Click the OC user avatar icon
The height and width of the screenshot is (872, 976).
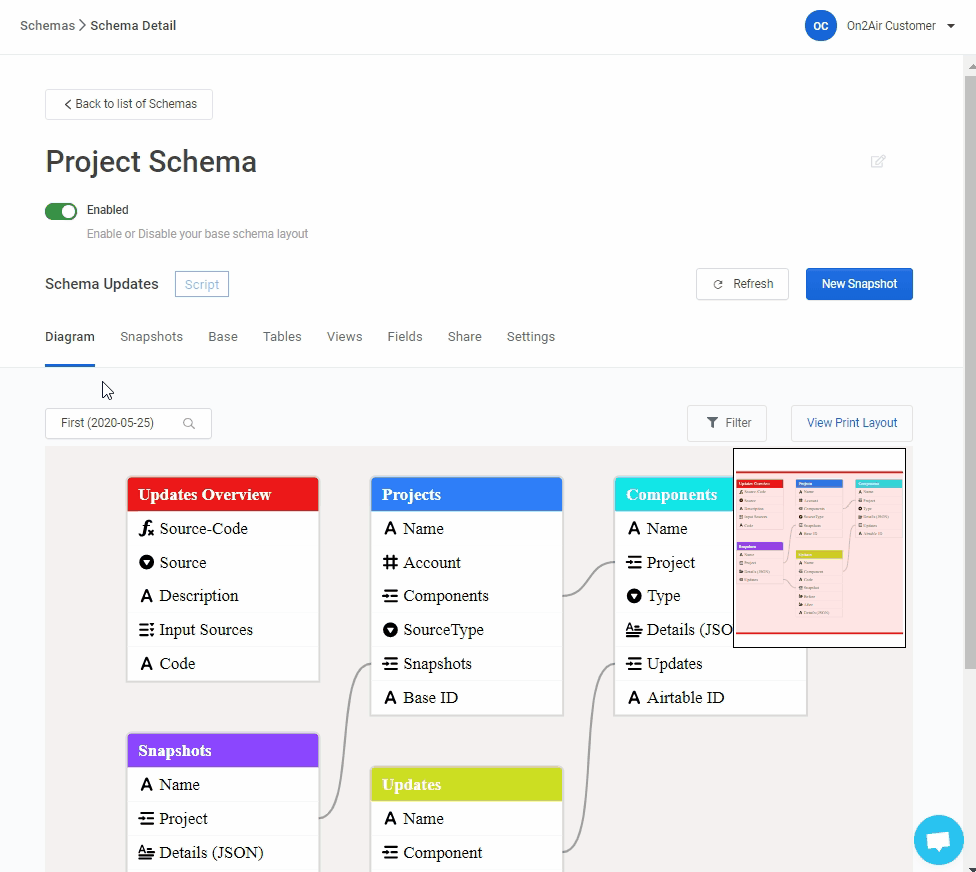pyautogui.click(x=820, y=26)
